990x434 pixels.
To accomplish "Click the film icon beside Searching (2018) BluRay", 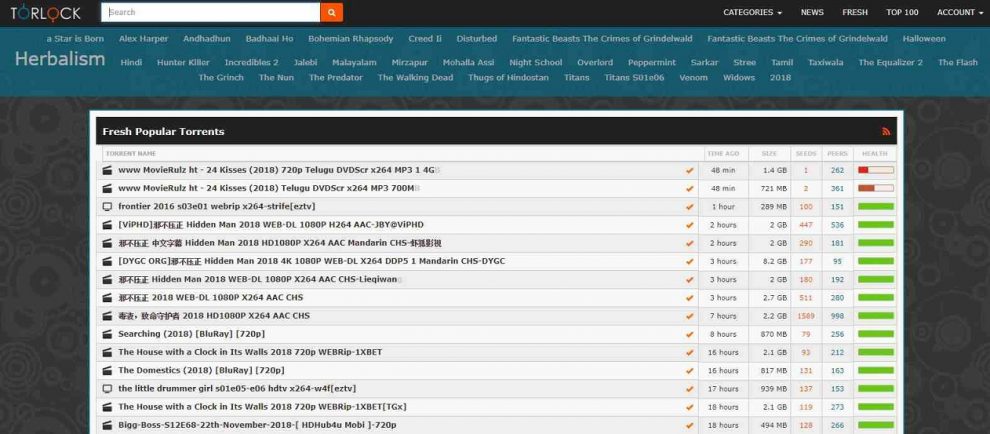I will point(108,334).
